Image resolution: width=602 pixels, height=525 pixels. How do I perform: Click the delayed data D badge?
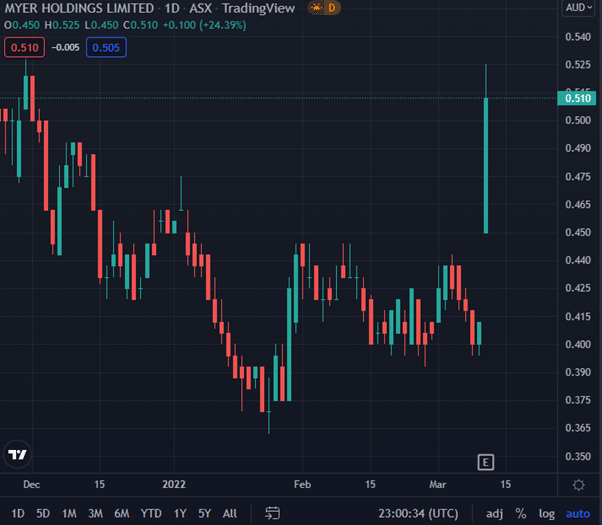click(332, 8)
